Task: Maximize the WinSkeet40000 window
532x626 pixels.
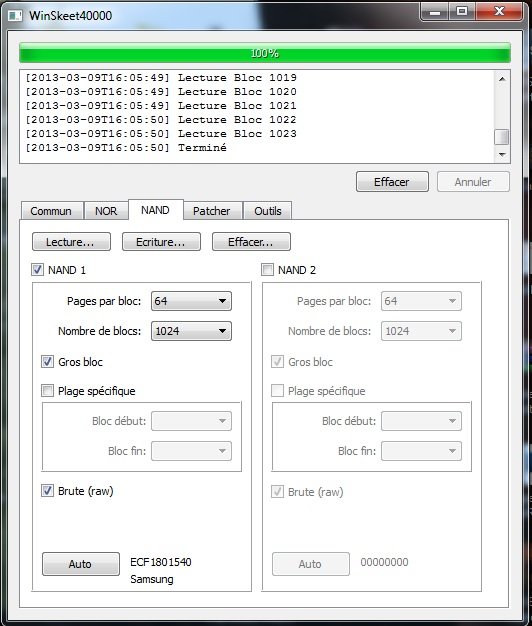Action: pos(462,12)
